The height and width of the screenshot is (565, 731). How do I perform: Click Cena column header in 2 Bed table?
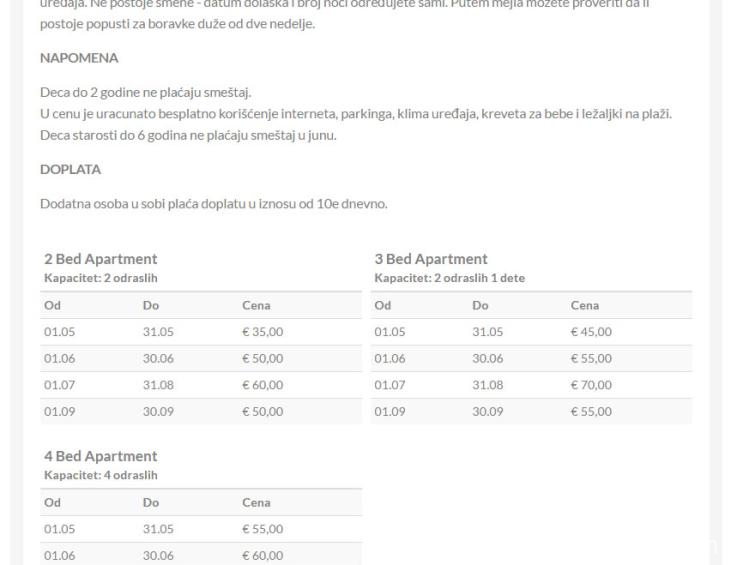[257, 305]
